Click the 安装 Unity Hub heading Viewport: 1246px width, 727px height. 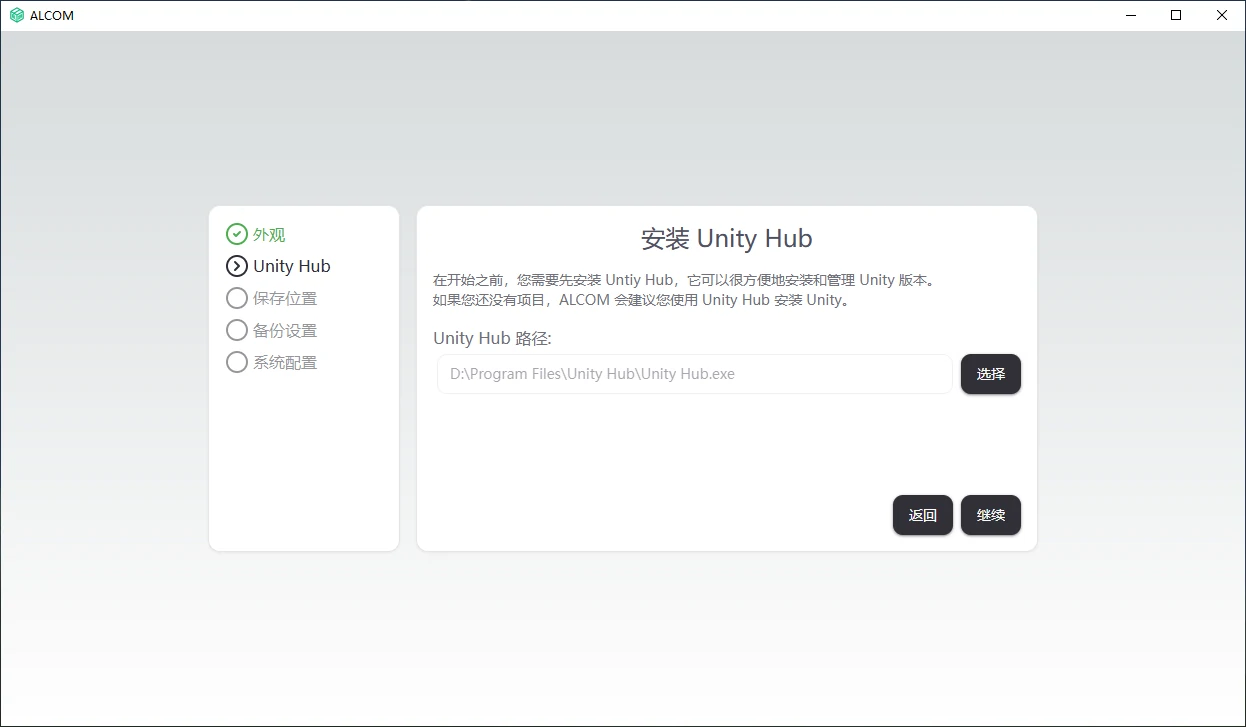[x=726, y=238]
